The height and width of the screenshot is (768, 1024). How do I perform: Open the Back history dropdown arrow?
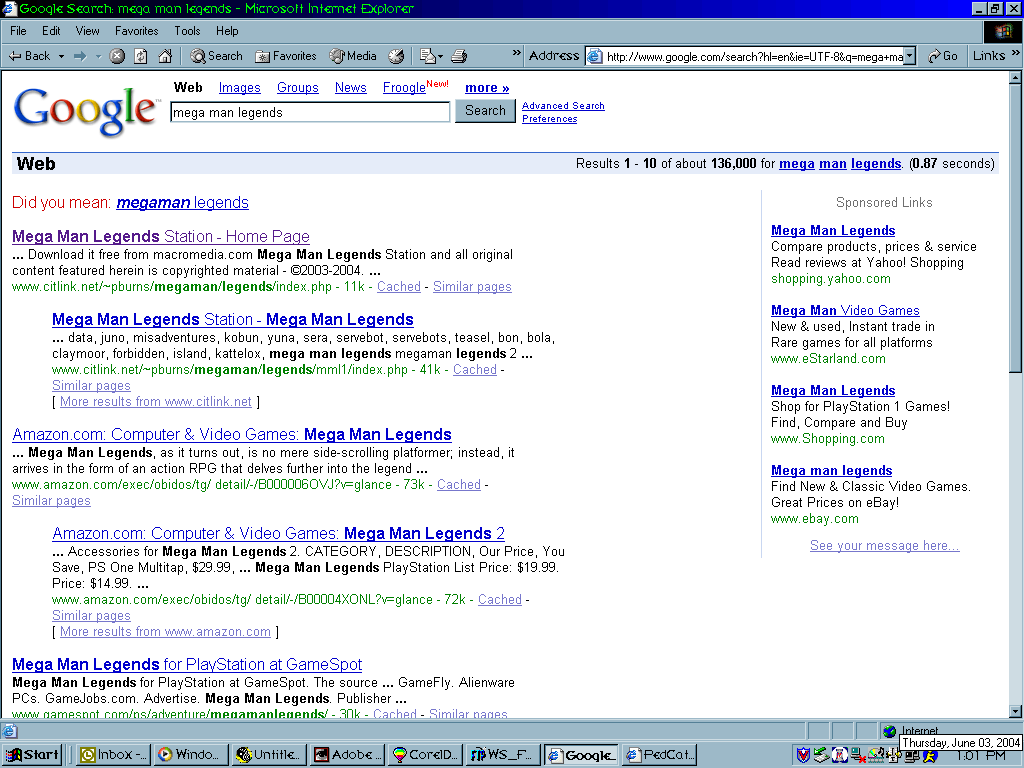[x=61, y=56]
